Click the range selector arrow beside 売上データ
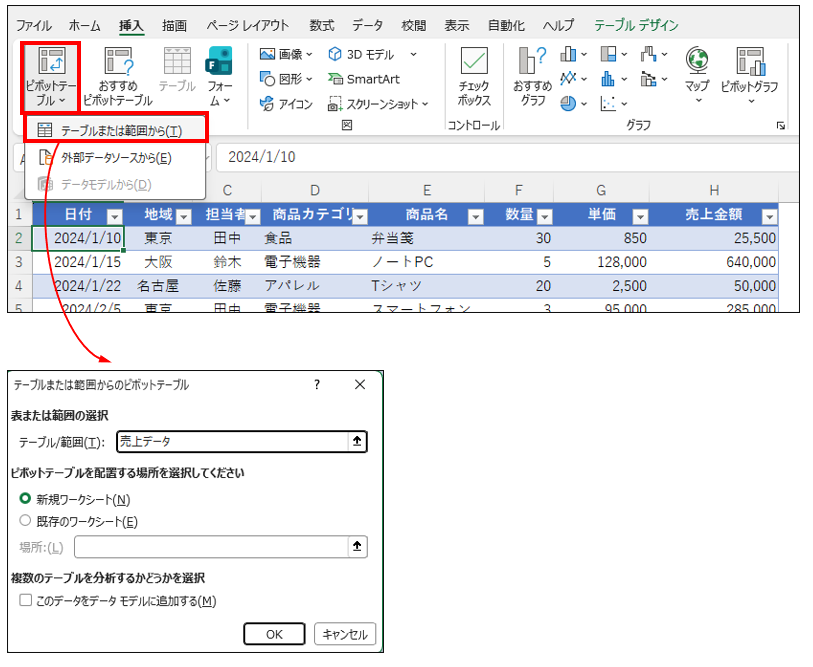 click(358, 442)
